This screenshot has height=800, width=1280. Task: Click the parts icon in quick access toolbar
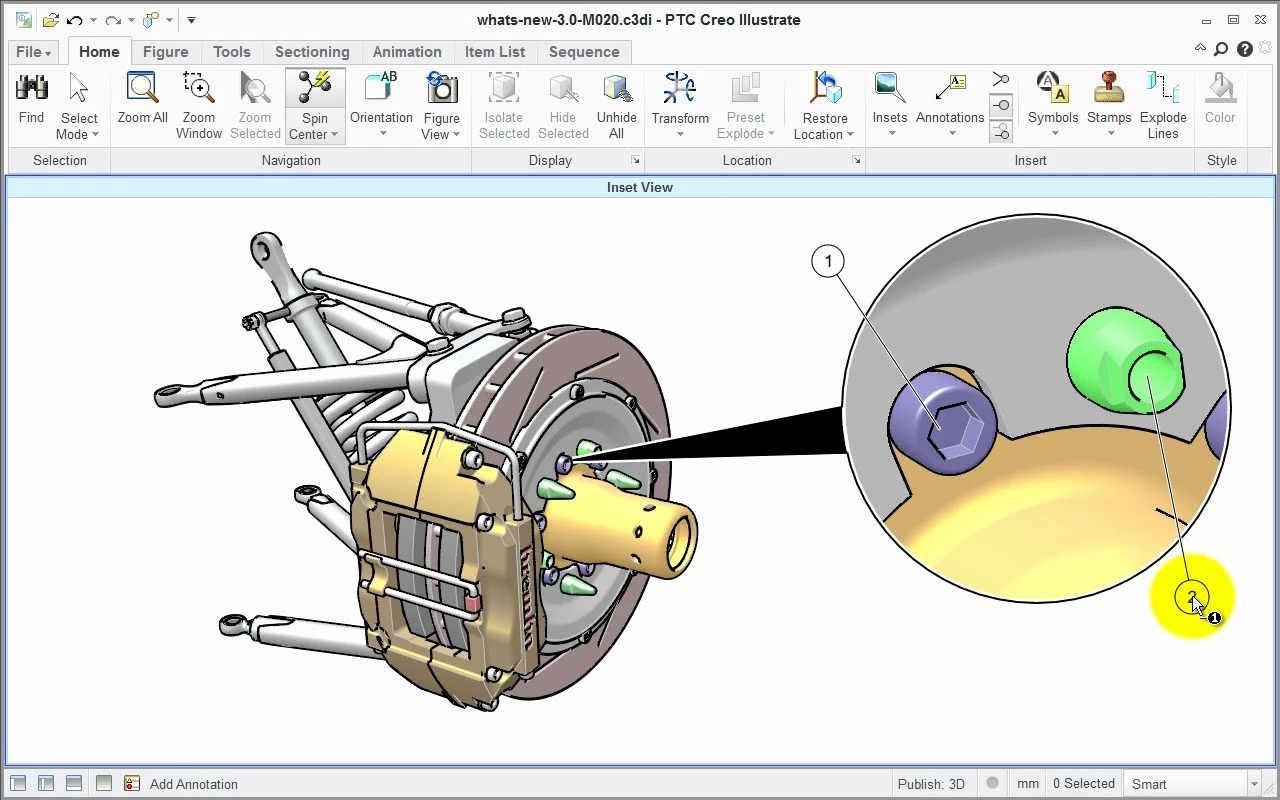pyautogui.click(x=151, y=20)
